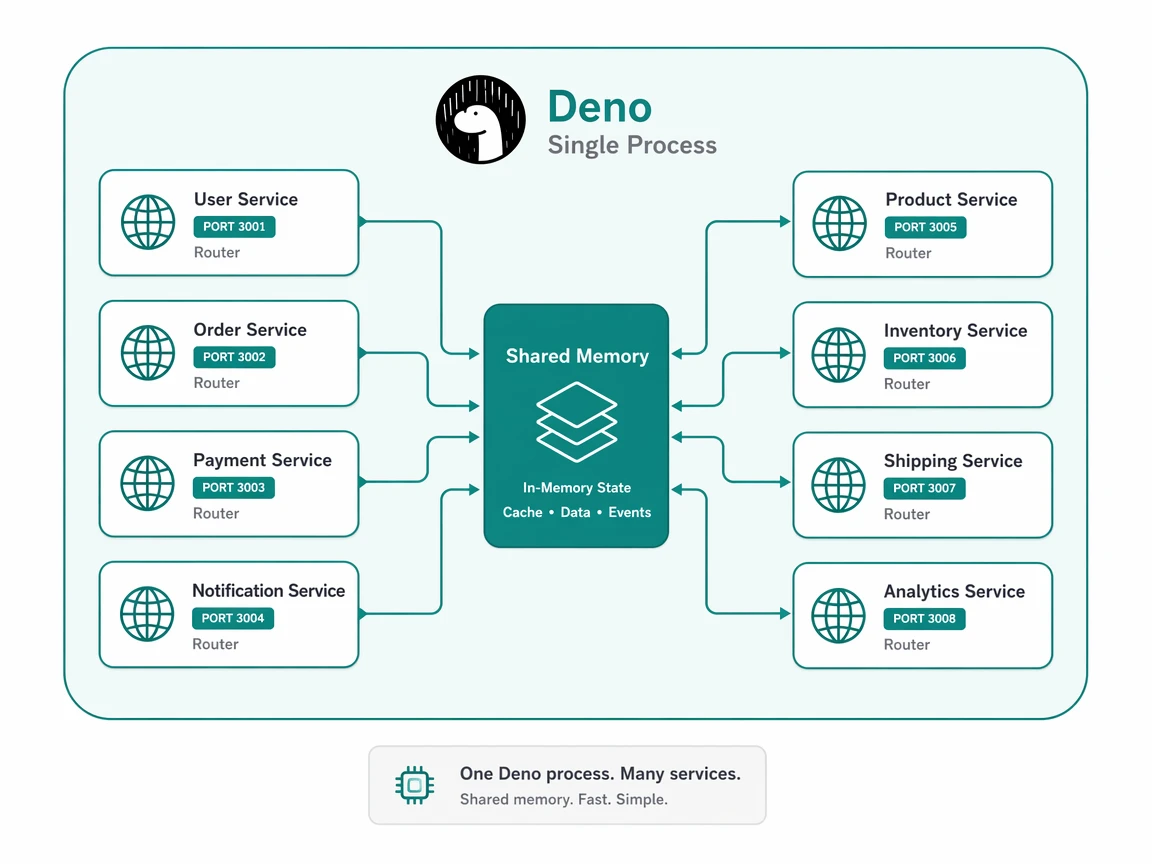This screenshot has width=1152, height=864.
Task: Select the PORT 3008 badge
Action: click(x=925, y=619)
